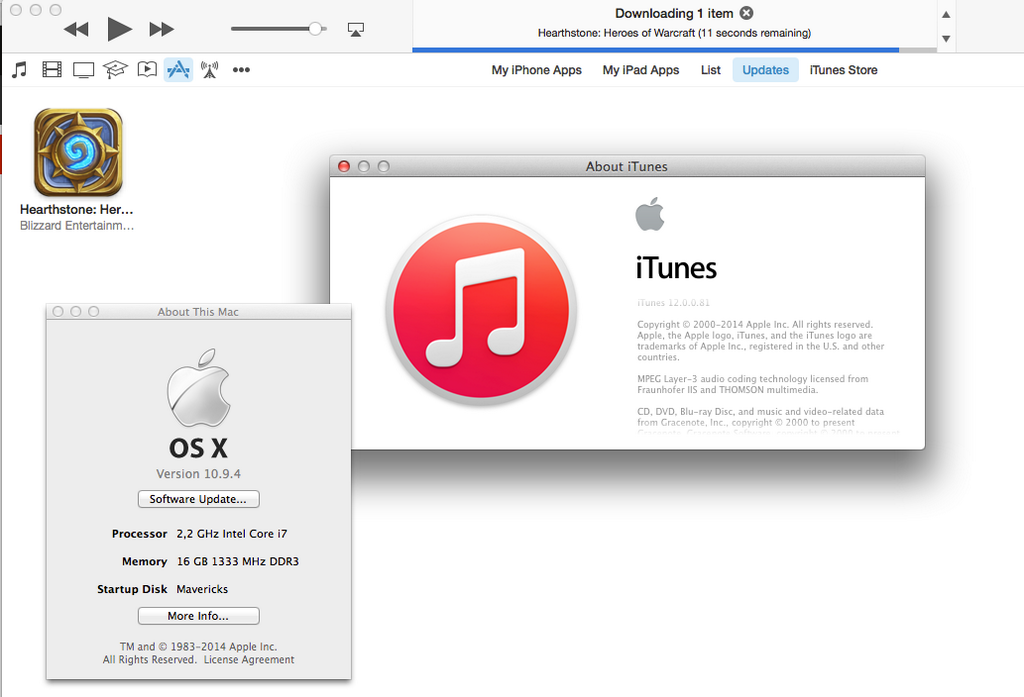This screenshot has width=1024, height=697.
Task: Click the grey Apple logo in About iTunes
Action: [x=650, y=214]
